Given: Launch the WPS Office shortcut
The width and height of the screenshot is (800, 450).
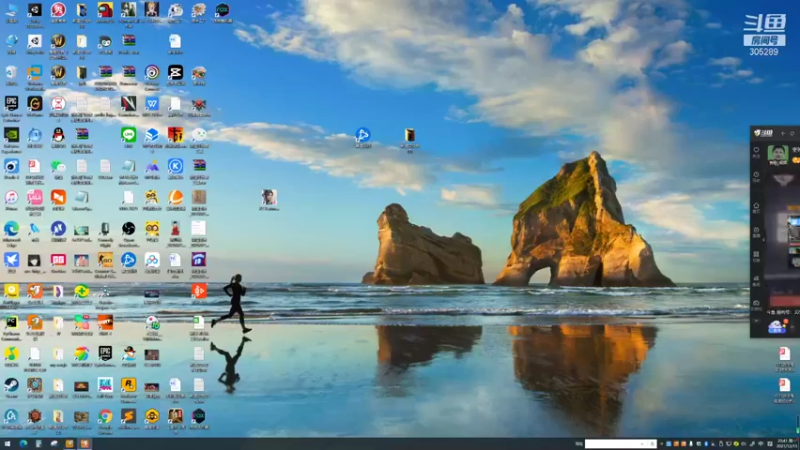Looking at the screenshot, I should coord(152,104).
